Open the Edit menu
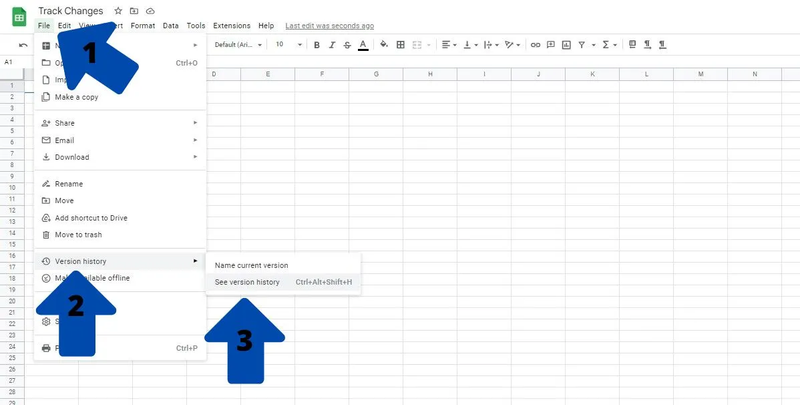 [64, 26]
